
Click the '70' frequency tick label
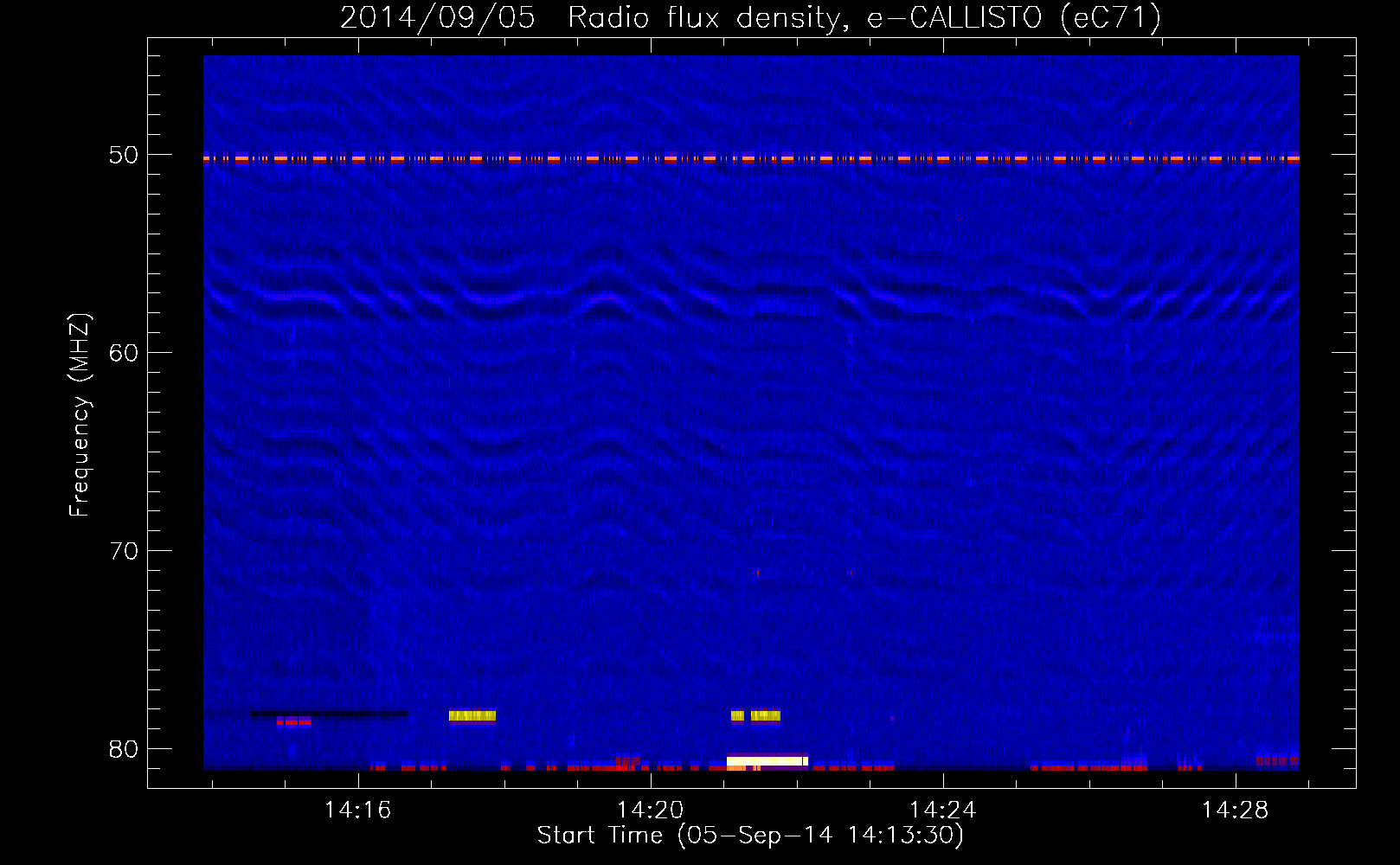pos(123,551)
